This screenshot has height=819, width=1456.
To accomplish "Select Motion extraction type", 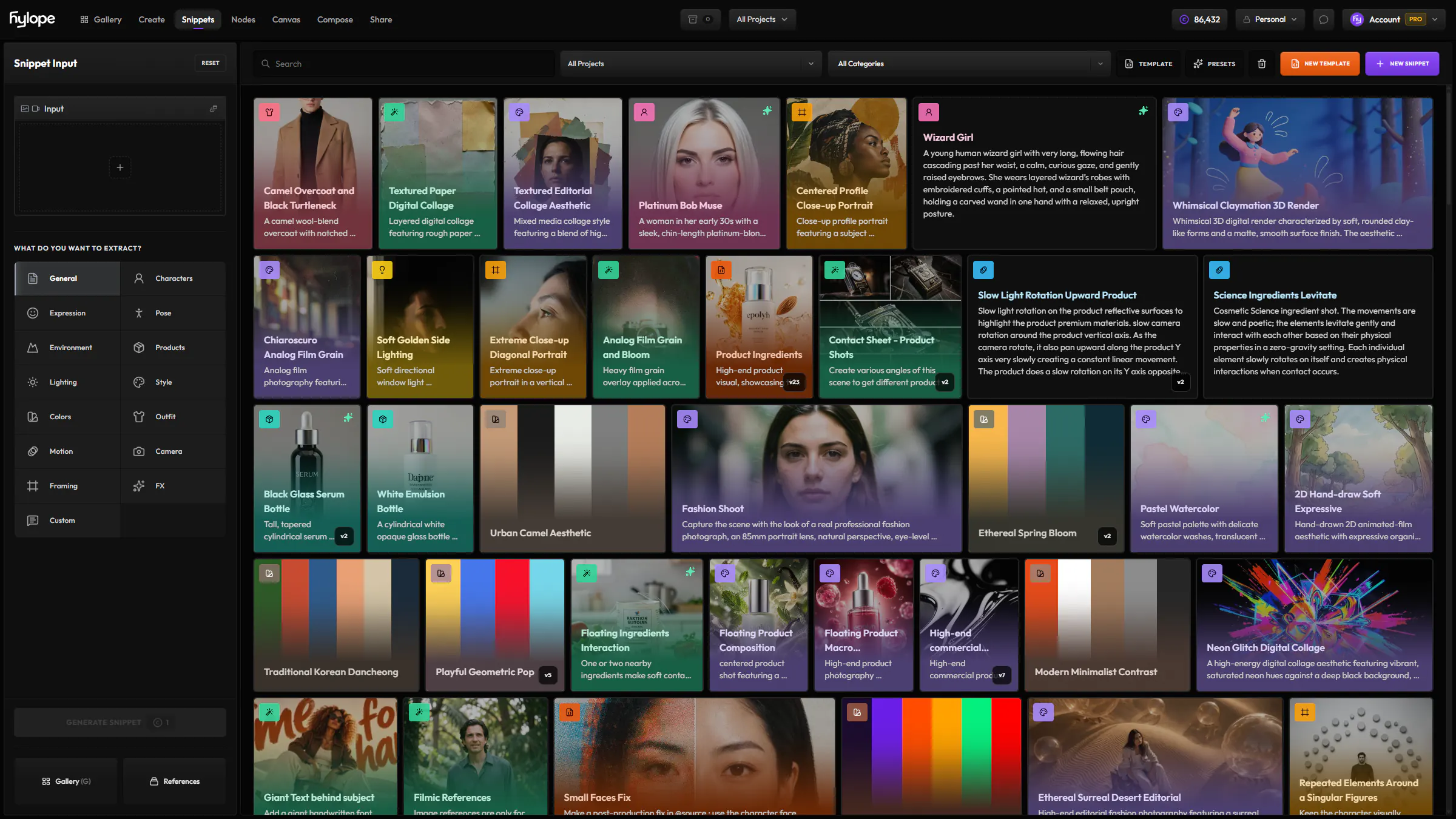I will [67, 451].
